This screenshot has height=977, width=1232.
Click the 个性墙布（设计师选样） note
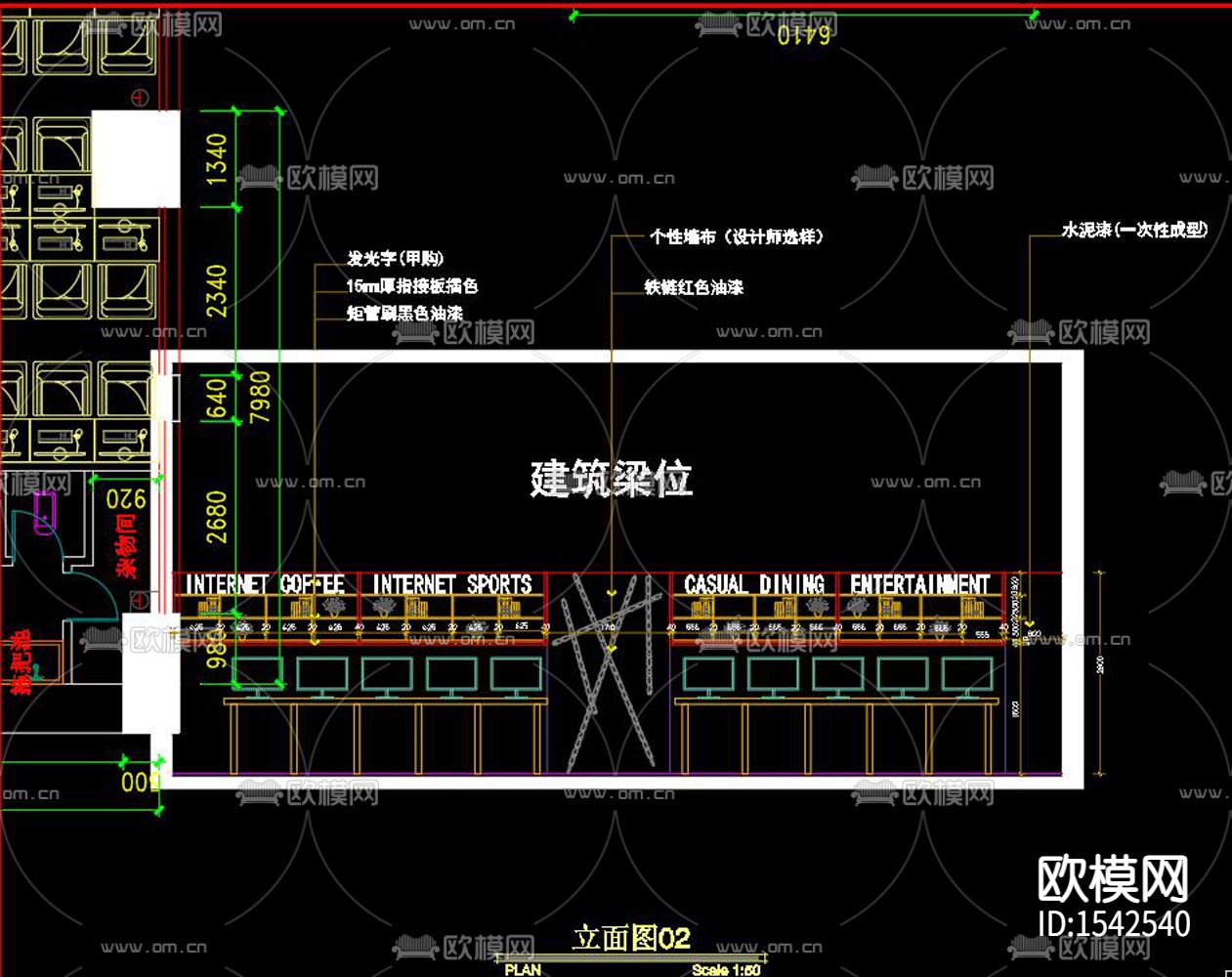coord(736,235)
